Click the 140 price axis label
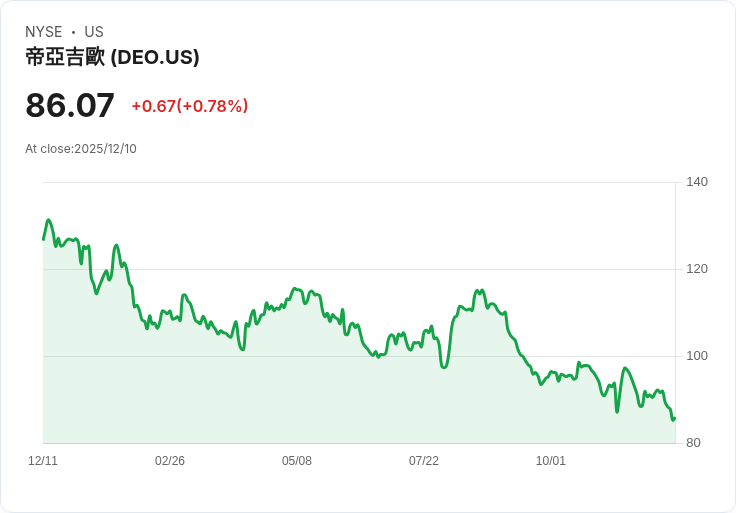This screenshot has height=513, width=736. pyautogui.click(x=697, y=182)
